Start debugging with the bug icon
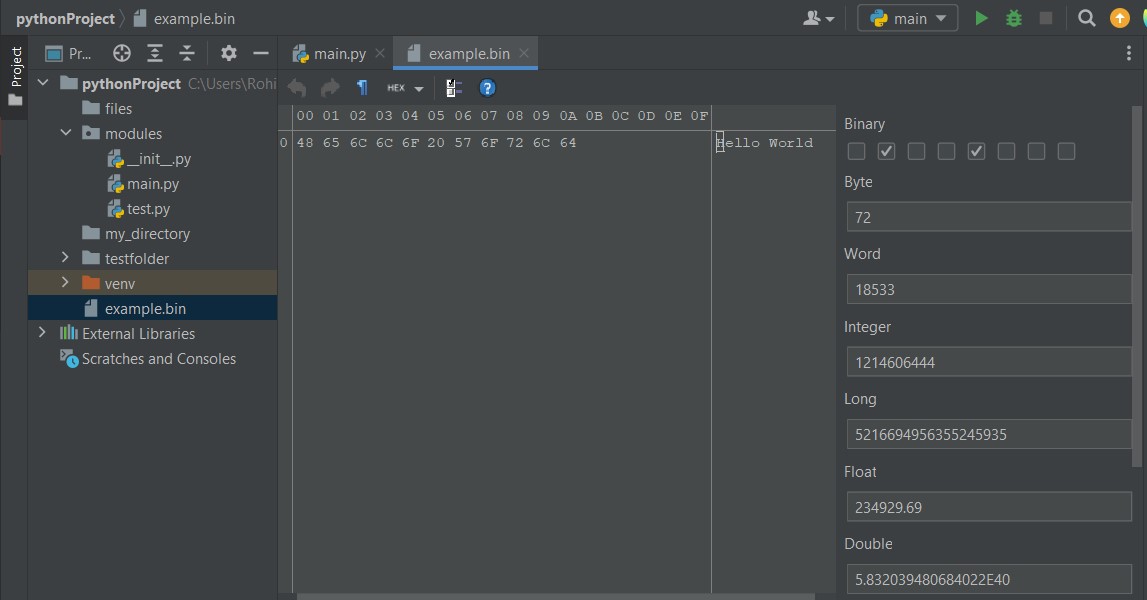 point(1013,17)
